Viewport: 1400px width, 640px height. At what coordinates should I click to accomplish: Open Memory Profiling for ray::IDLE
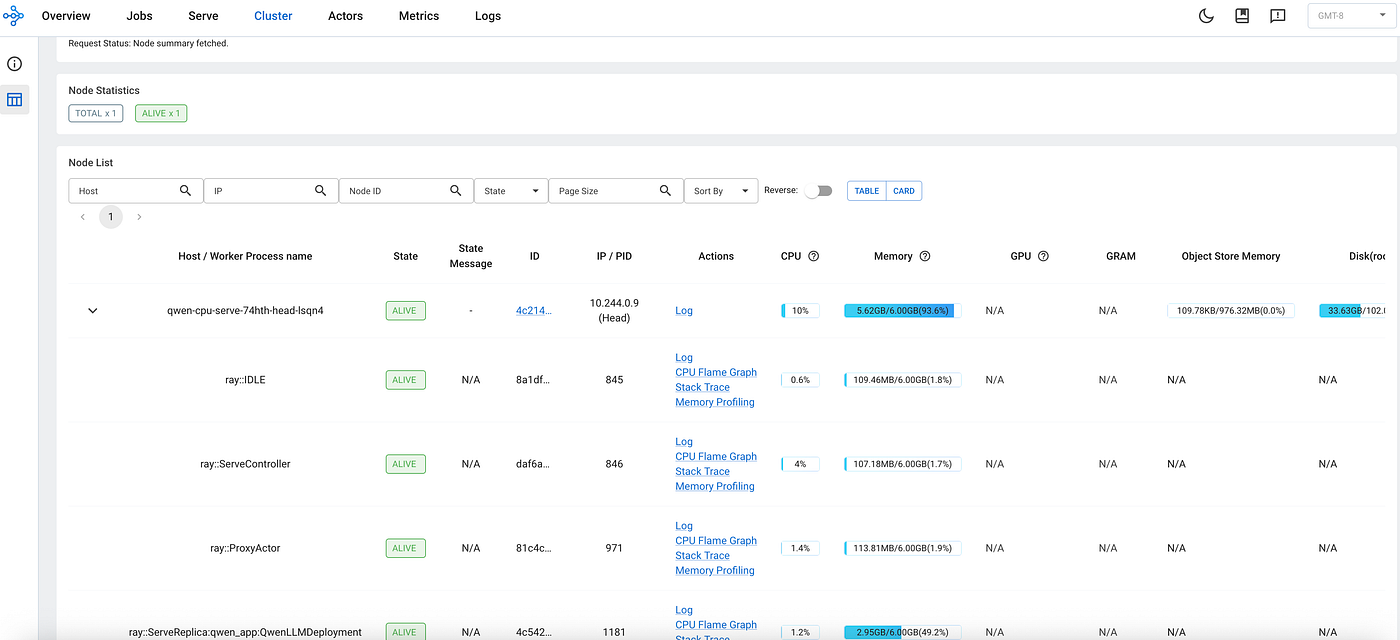click(x=715, y=402)
